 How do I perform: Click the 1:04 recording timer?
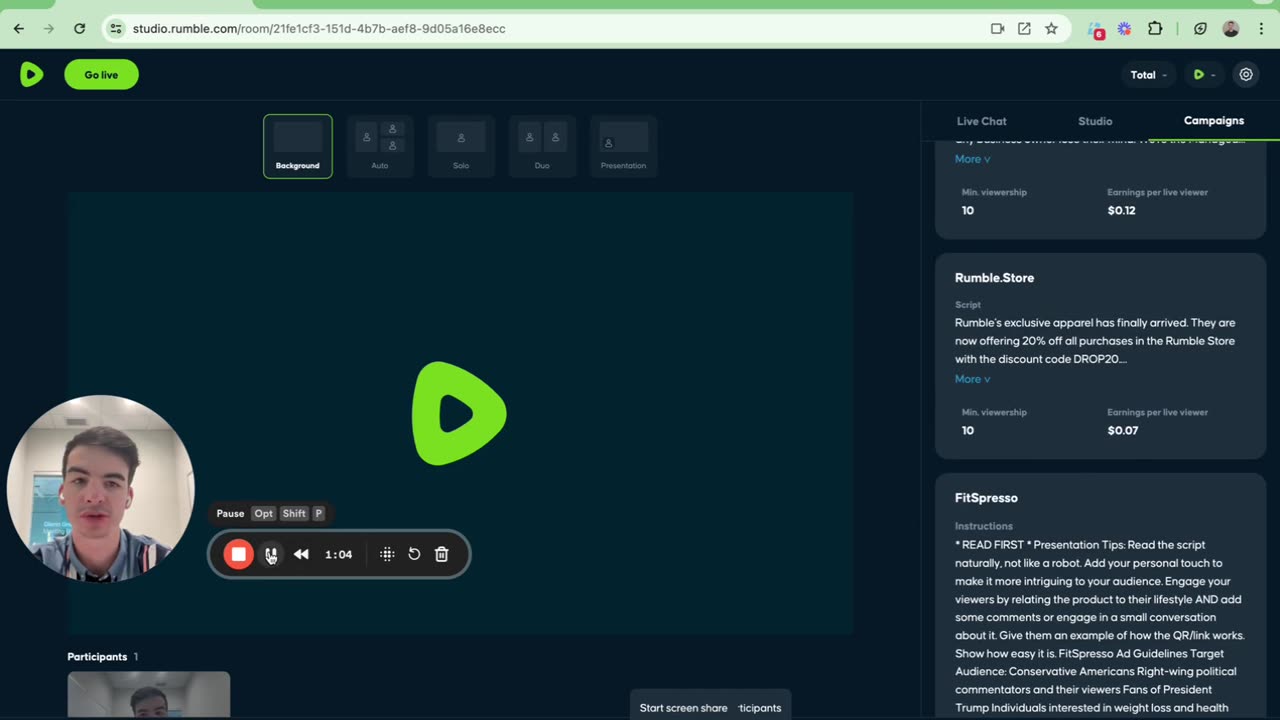coord(339,554)
